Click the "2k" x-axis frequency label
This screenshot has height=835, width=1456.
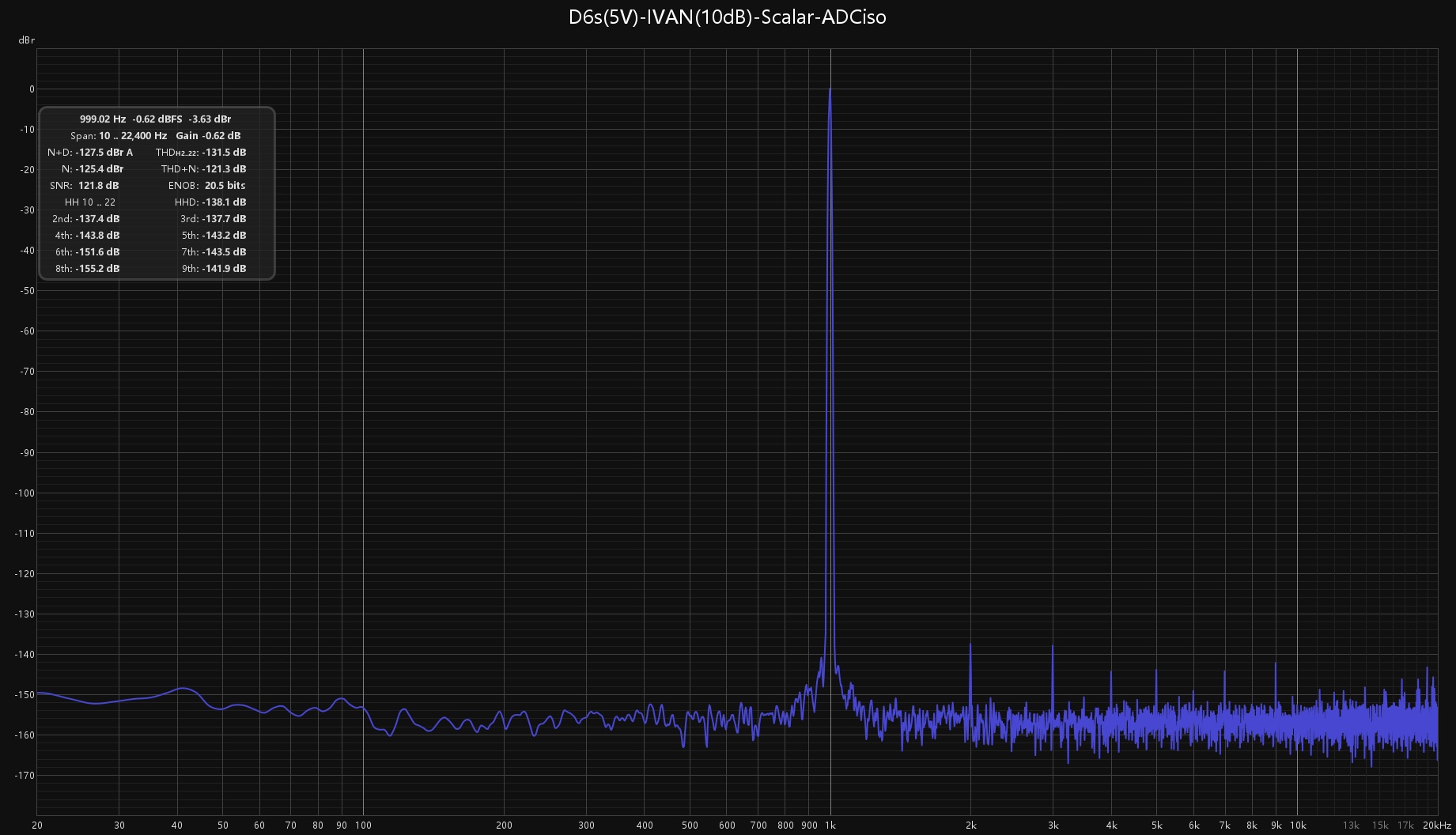tap(970, 825)
